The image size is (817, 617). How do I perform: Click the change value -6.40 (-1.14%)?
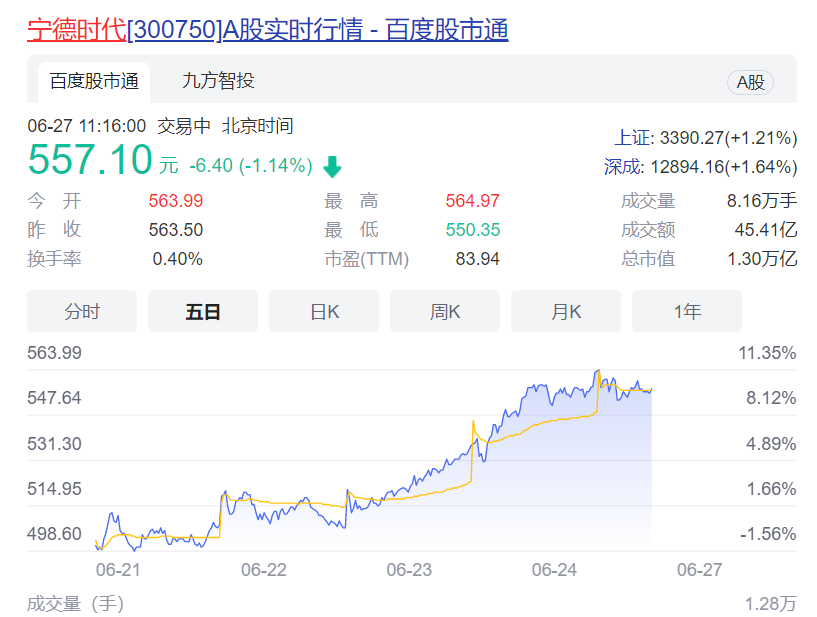251,166
